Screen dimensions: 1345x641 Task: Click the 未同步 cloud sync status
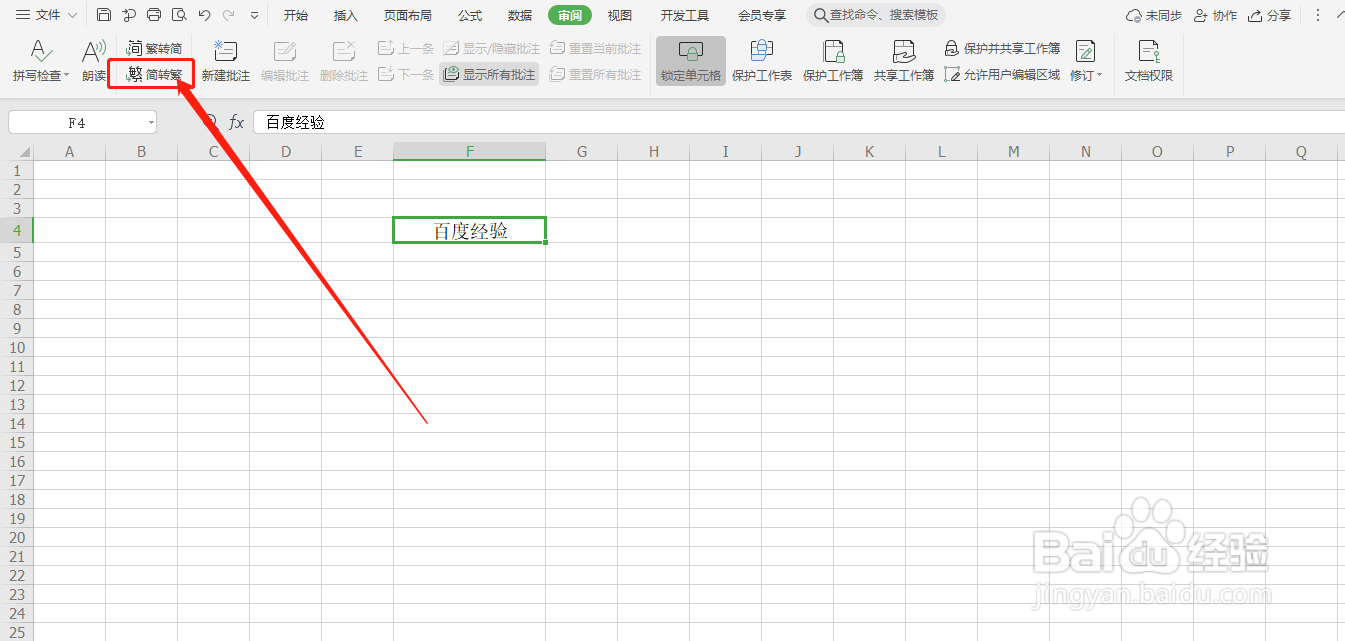1154,15
